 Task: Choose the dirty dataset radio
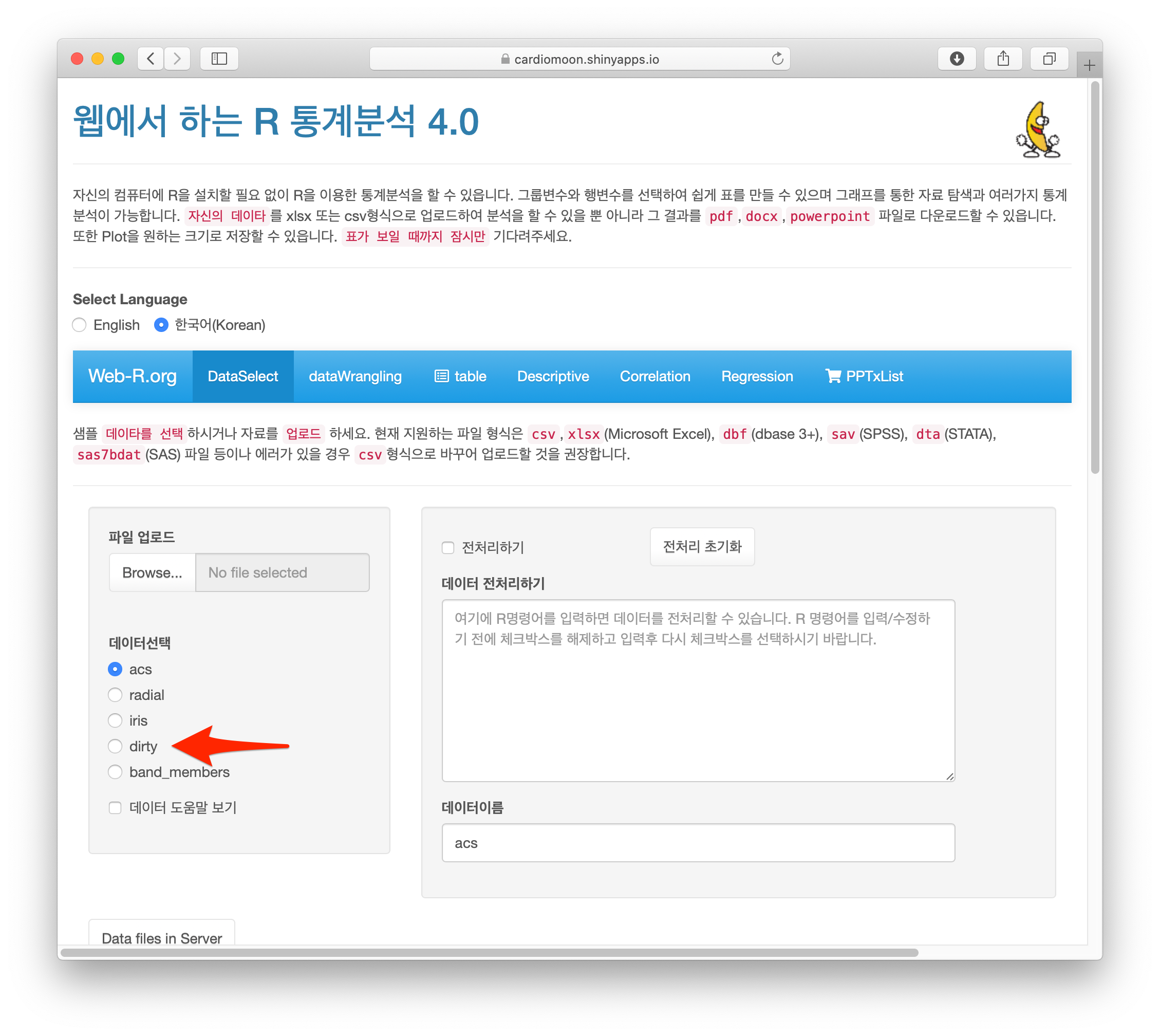click(116, 746)
